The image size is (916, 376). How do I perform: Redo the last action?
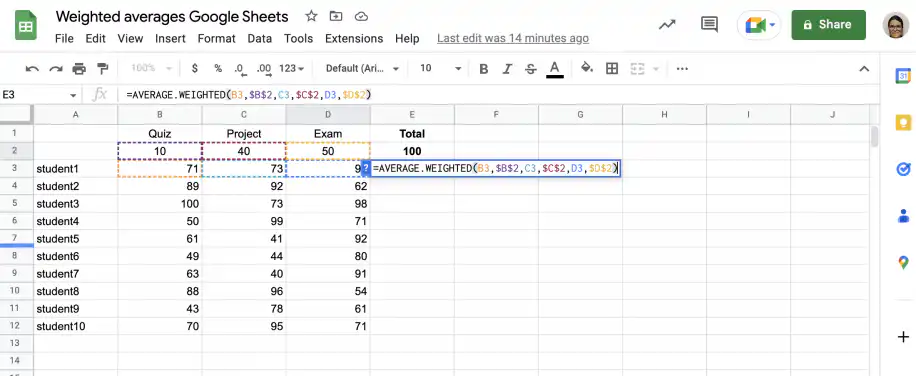click(55, 69)
